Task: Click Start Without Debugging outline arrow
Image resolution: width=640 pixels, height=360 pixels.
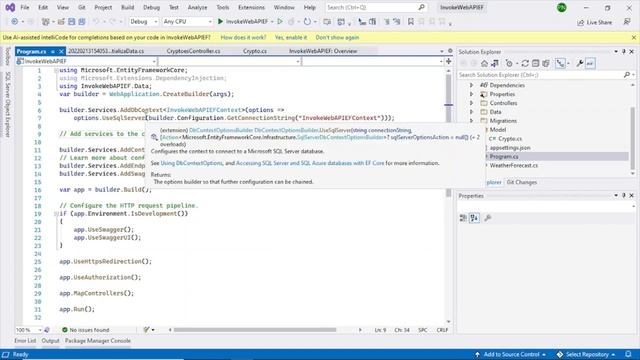Action: click(x=280, y=21)
